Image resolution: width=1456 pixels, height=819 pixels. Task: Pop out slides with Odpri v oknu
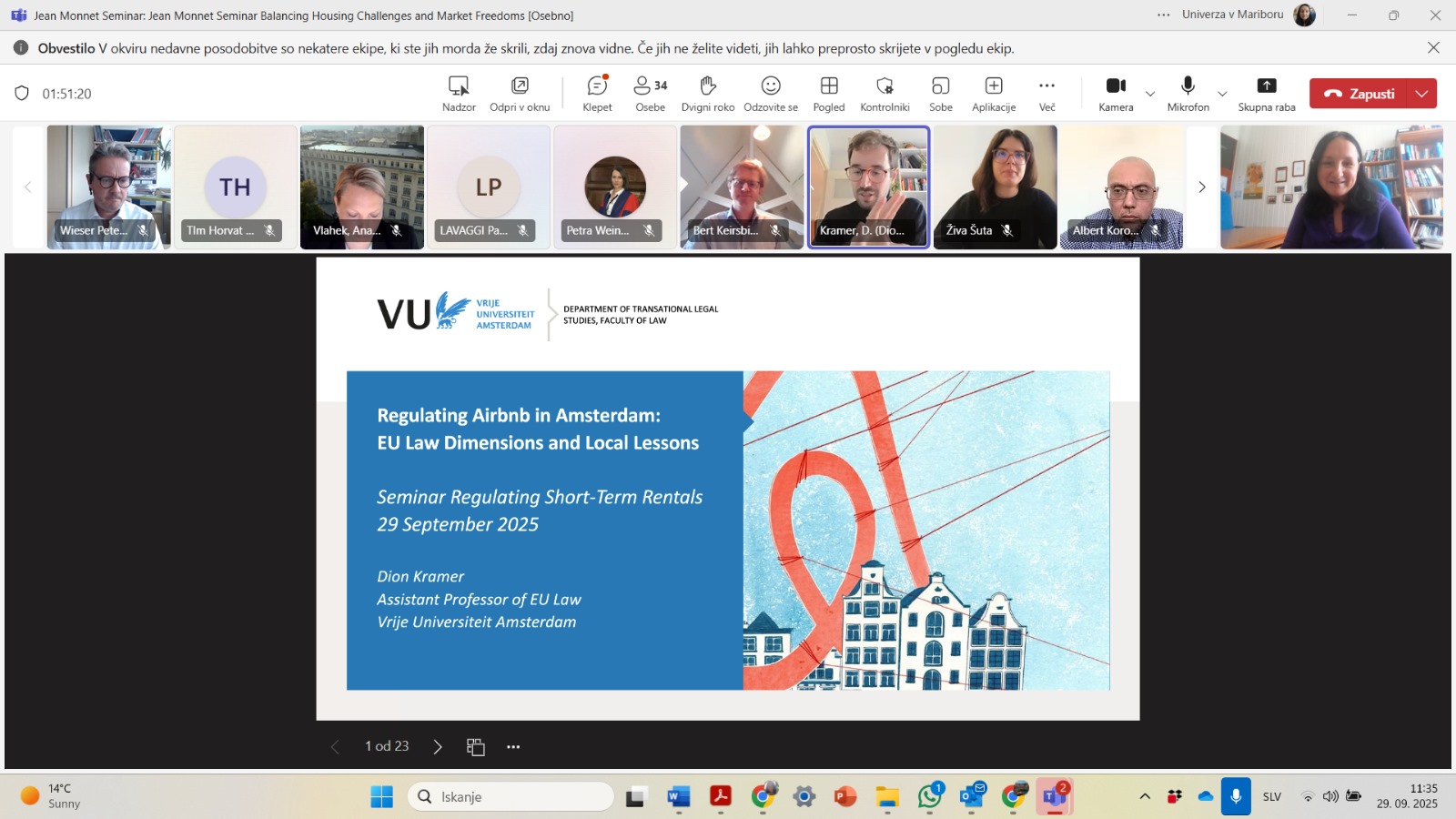[520, 94]
